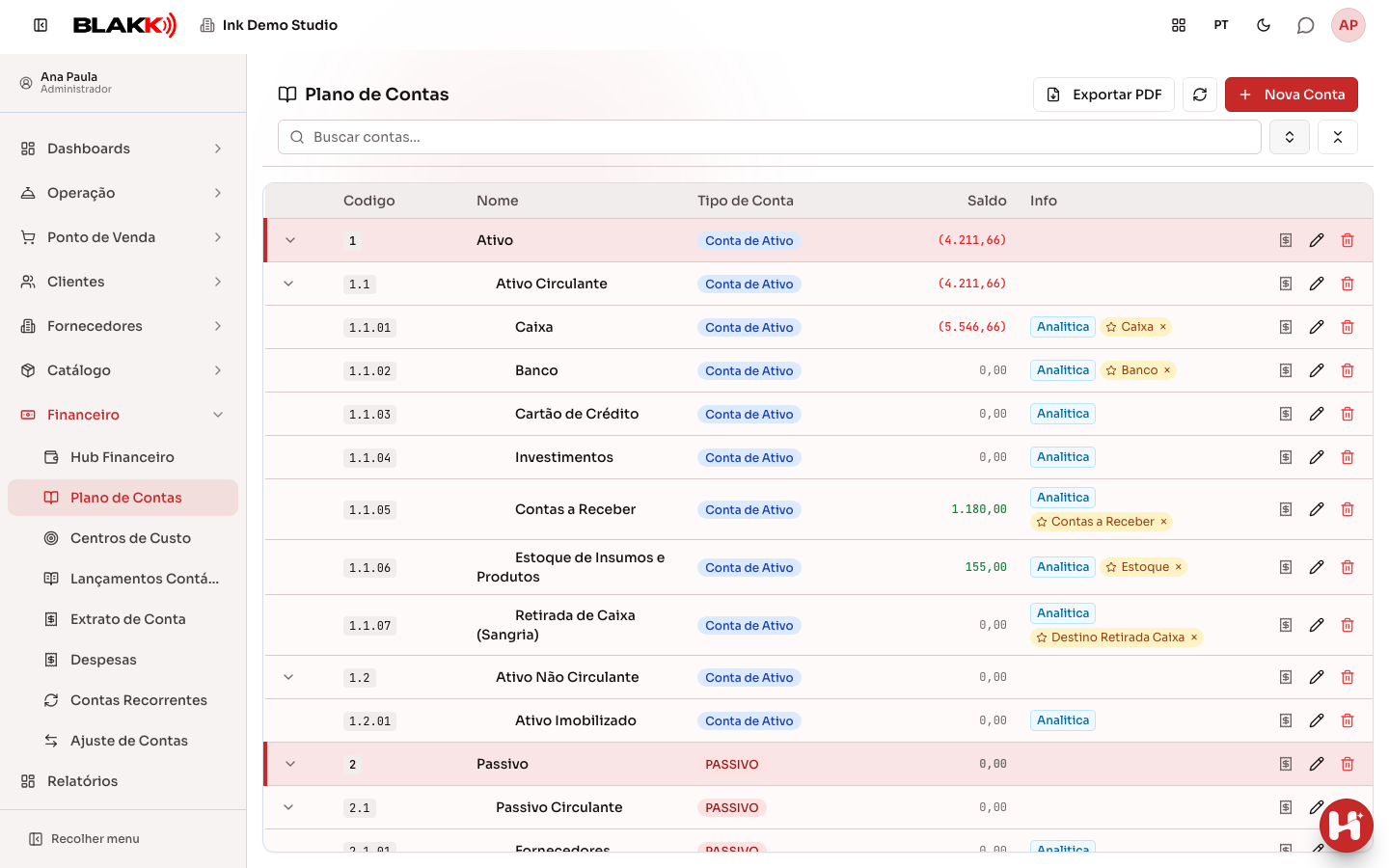Open the apps grid icon
Viewport: 1389px width, 868px height.
(x=1179, y=25)
